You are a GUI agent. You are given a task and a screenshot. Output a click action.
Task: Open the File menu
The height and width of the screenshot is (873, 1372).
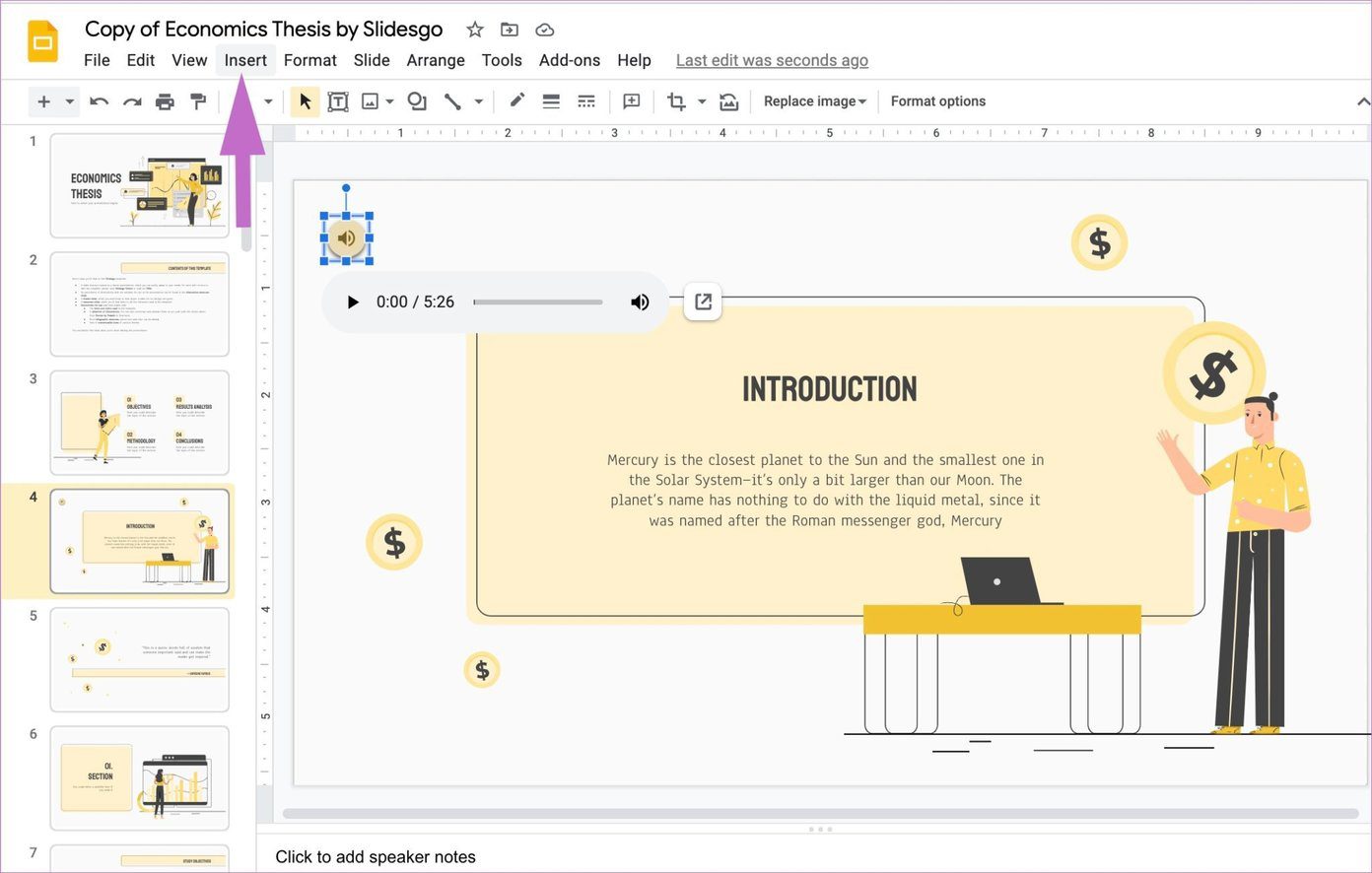coord(97,60)
